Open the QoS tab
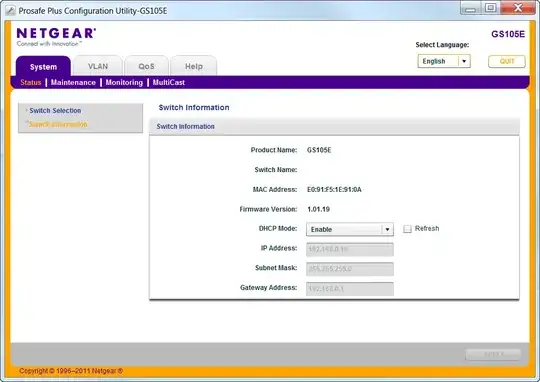The height and width of the screenshot is (382, 540). click(x=146, y=66)
